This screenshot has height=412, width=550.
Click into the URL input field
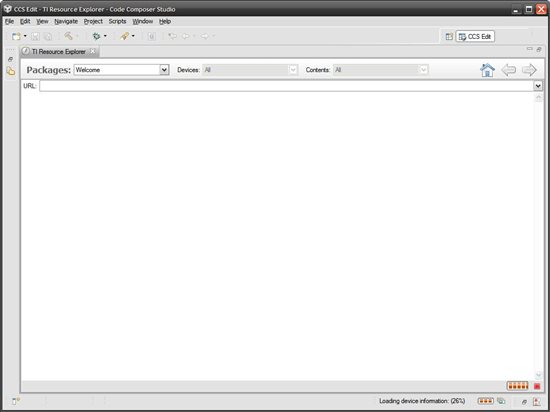click(287, 86)
